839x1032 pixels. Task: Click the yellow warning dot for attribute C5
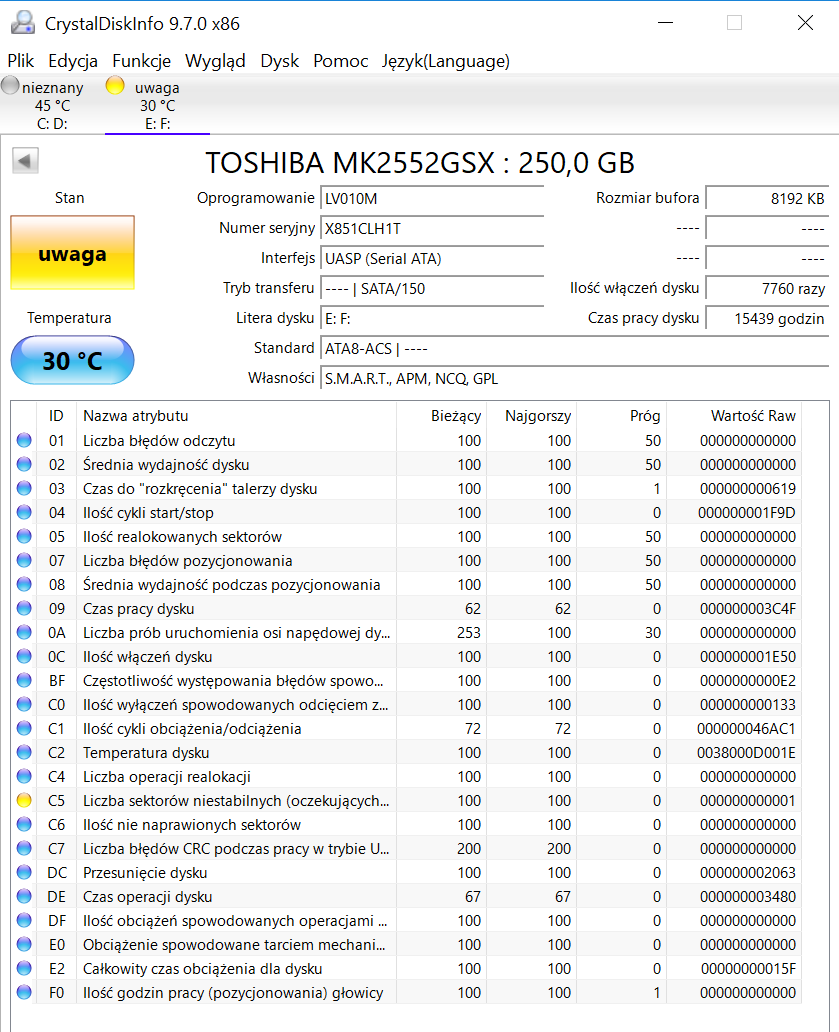pos(24,800)
